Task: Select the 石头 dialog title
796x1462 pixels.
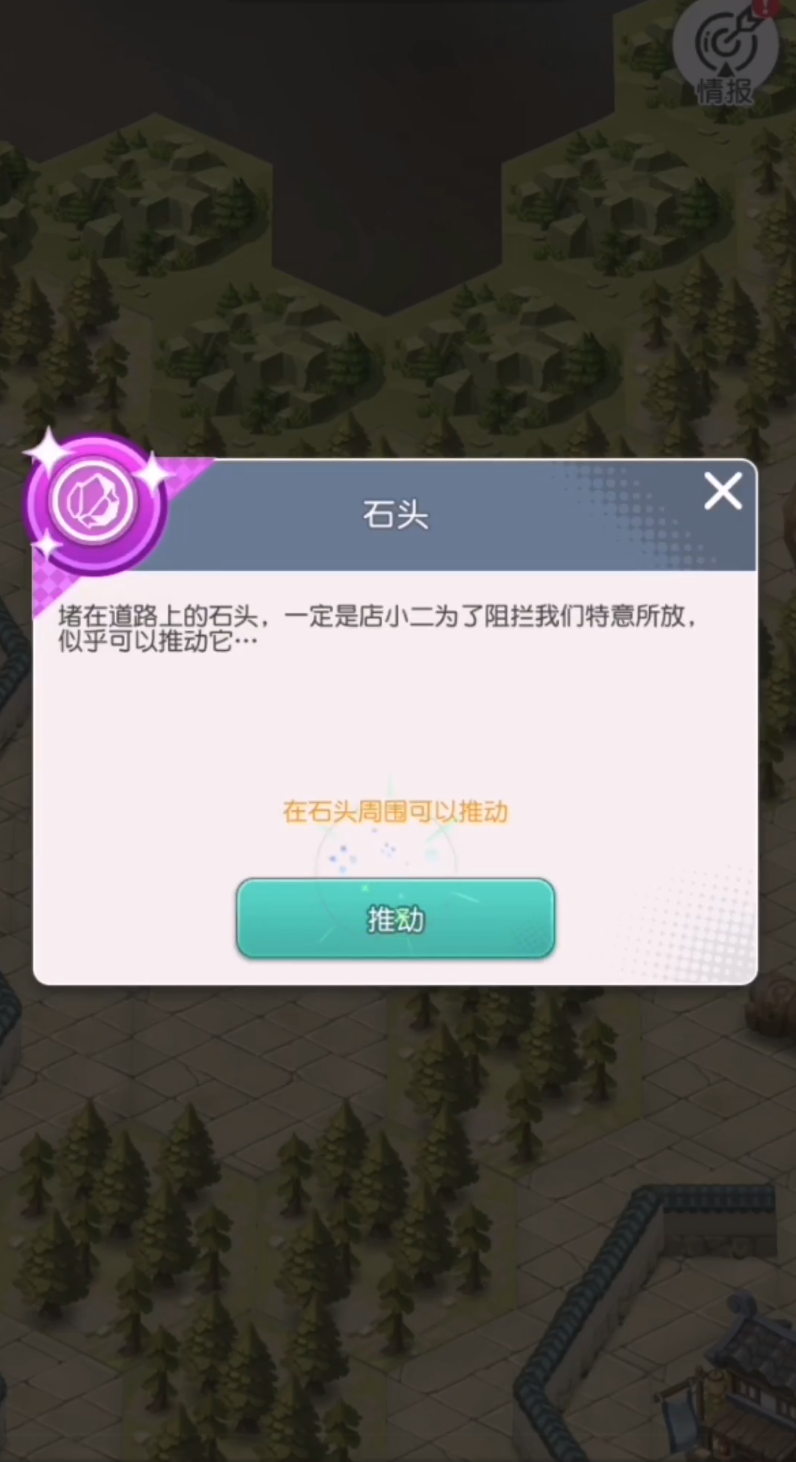Action: [395, 515]
